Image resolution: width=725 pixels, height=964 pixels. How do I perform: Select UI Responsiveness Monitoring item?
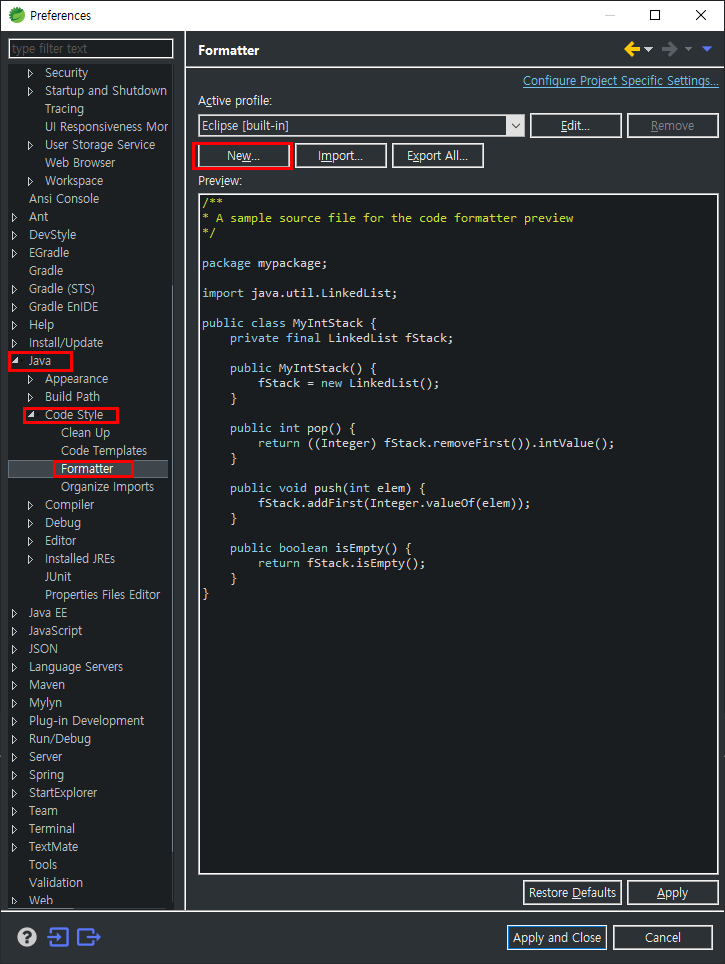(x=106, y=127)
